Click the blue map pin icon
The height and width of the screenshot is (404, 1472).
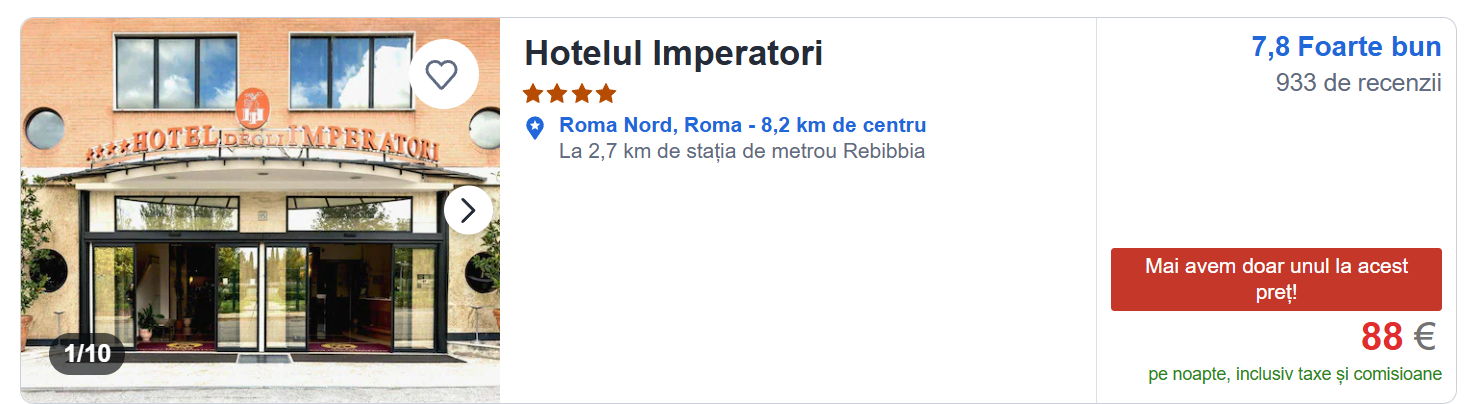[x=535, y=127]
